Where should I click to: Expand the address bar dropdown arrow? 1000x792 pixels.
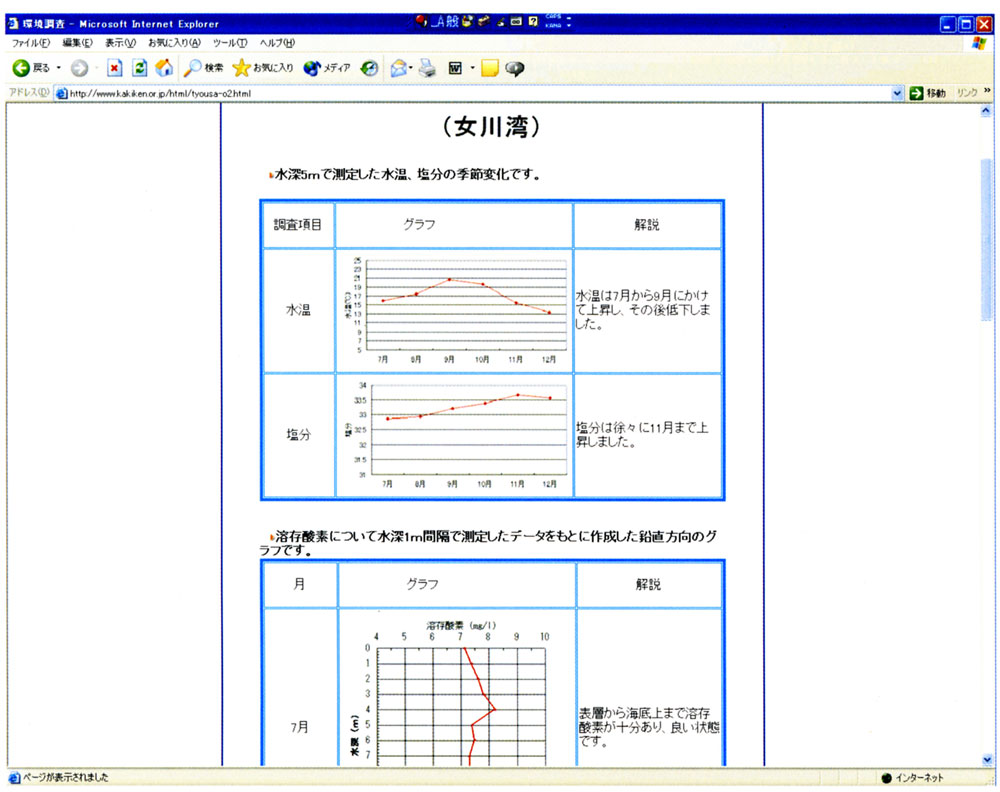pyautogui.click(x=897, y=93)
